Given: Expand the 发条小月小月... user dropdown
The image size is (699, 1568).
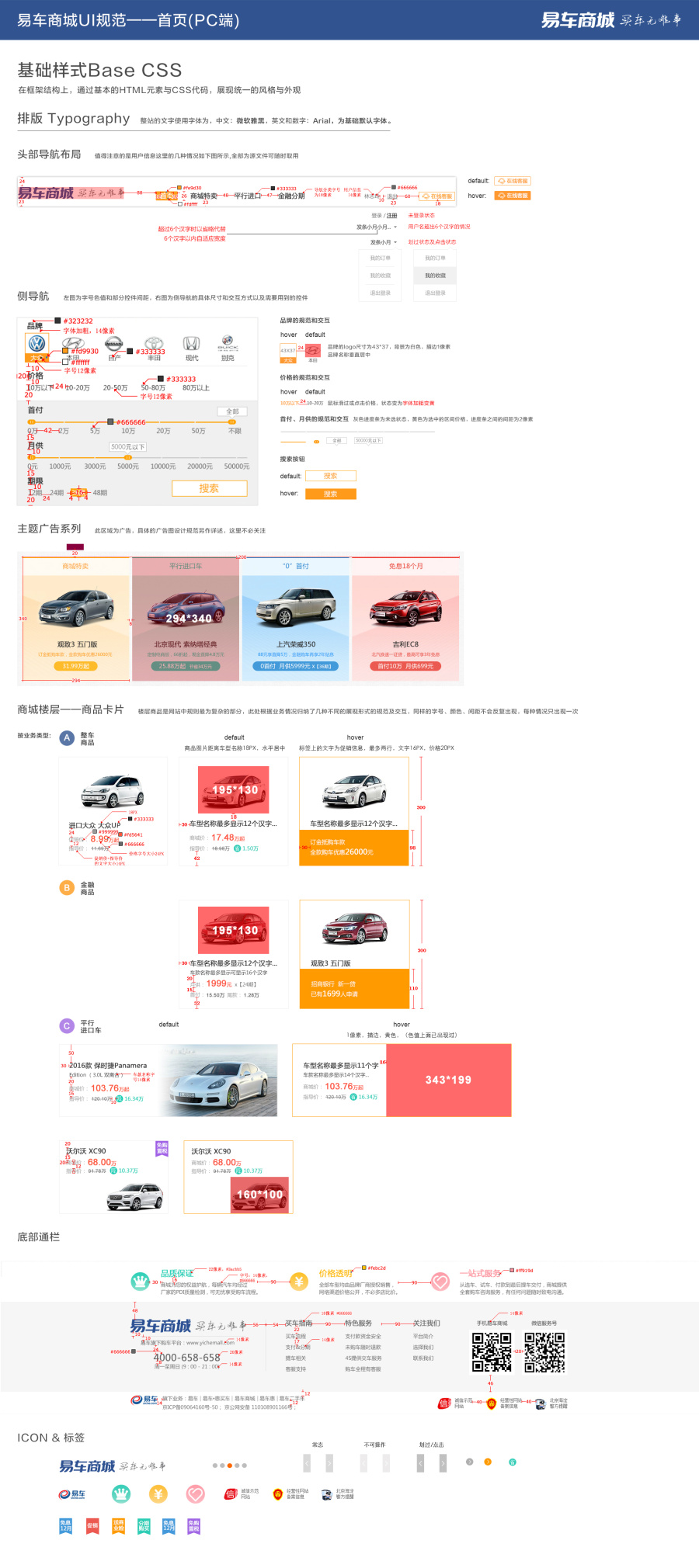Looking at the screenshot, I should (377, 227).
